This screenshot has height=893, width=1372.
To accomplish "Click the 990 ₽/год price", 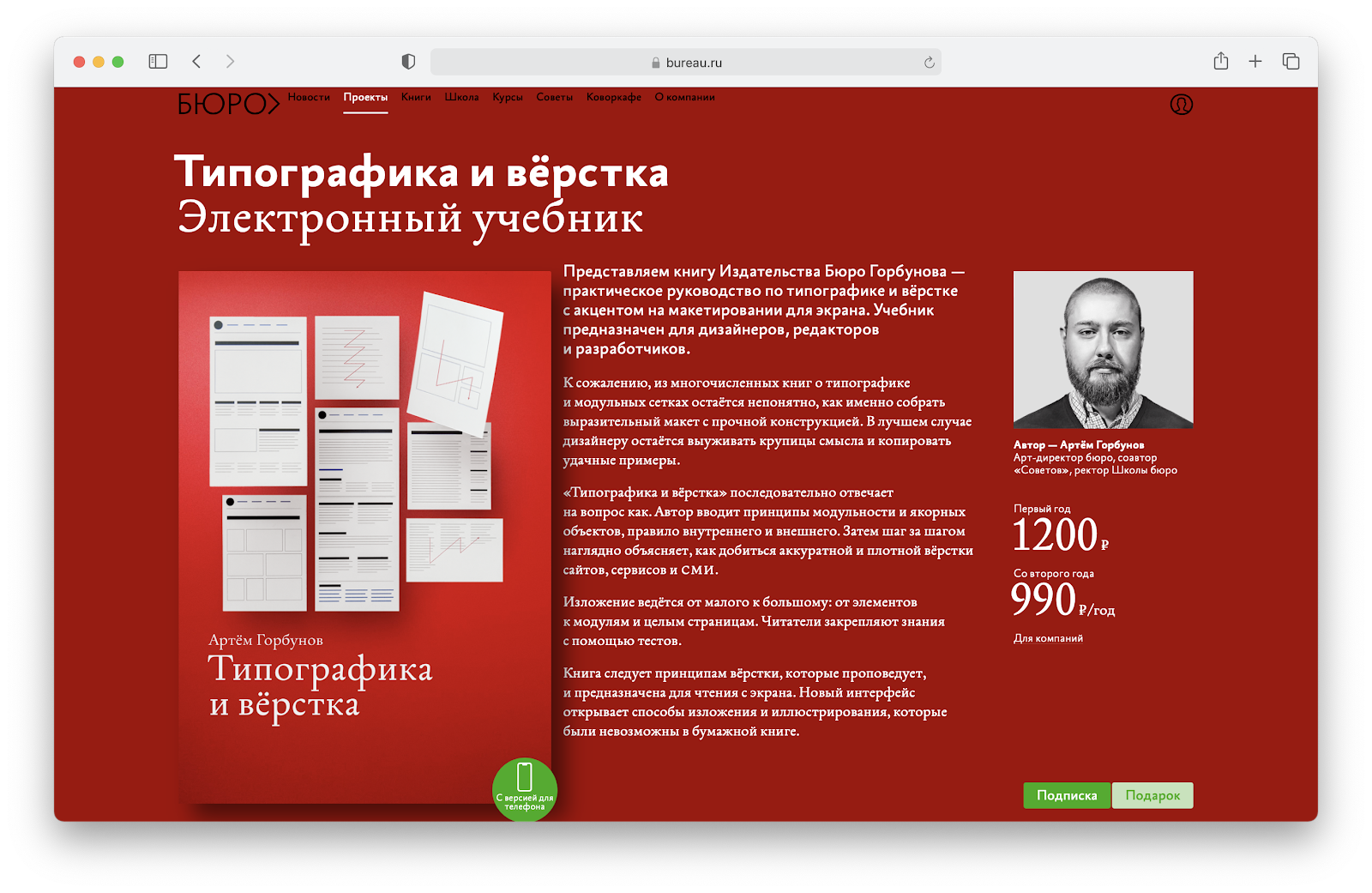I will pos(1063,599).
